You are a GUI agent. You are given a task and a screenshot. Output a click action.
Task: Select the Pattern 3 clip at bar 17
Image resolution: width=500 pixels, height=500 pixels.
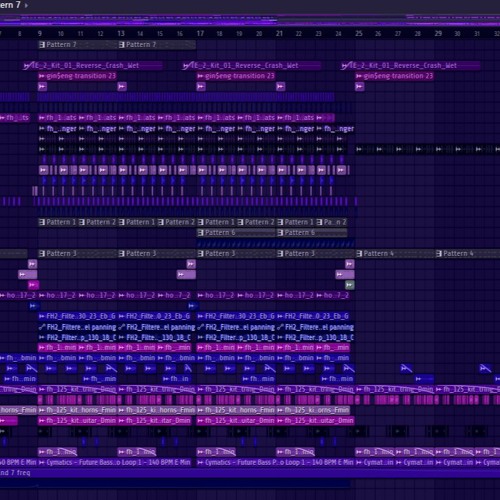tap(236, 254)
